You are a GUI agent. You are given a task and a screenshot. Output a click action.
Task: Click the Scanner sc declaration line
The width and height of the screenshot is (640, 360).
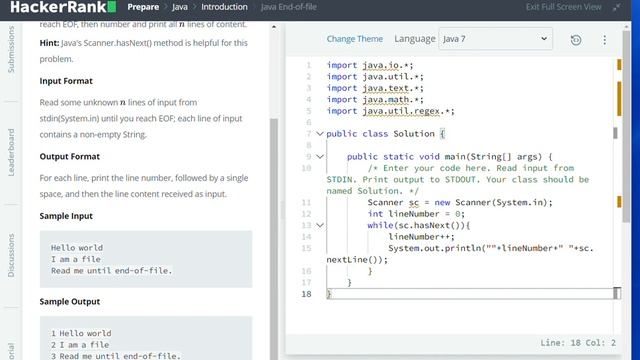[x=460, y=202]
